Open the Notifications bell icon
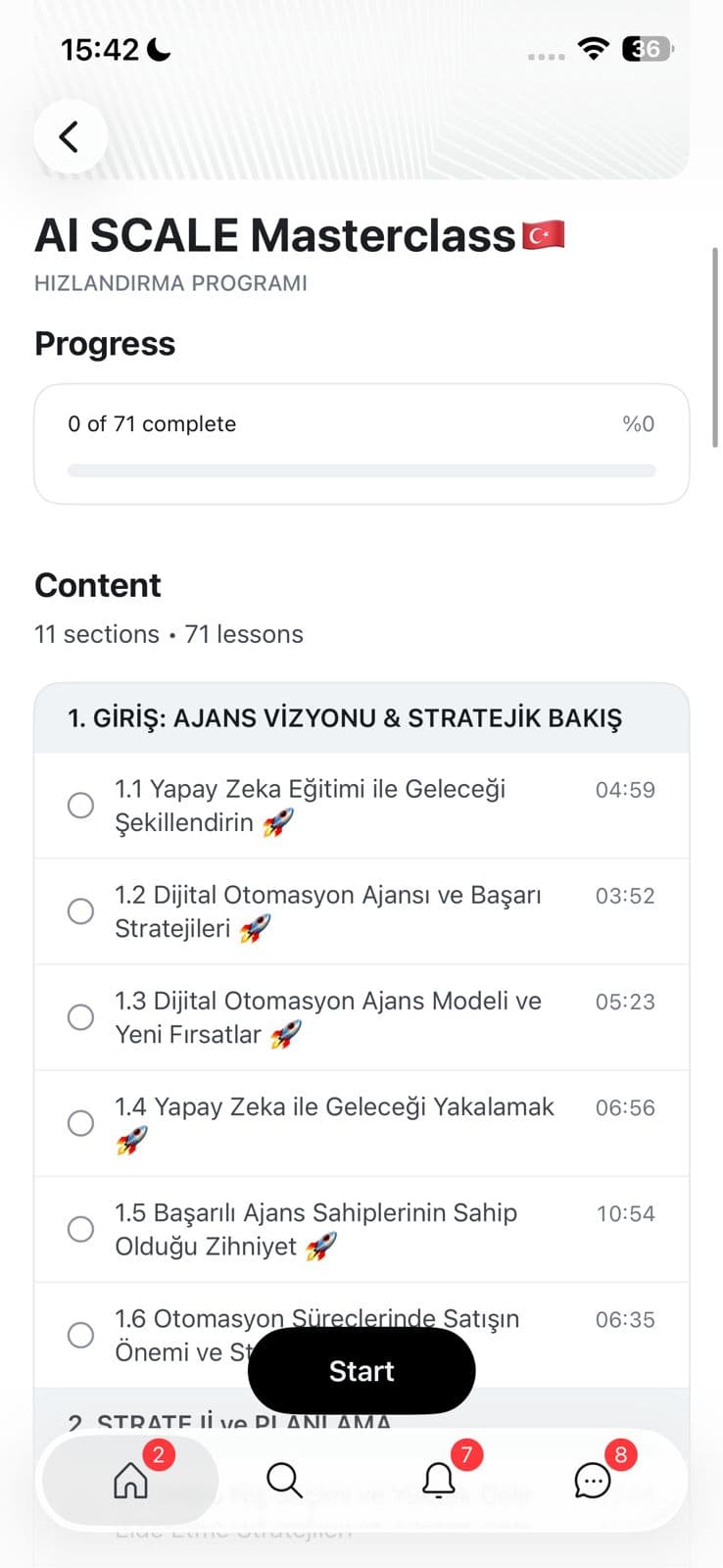Screen dimensions: 723x1568 tap(438, 1480)
